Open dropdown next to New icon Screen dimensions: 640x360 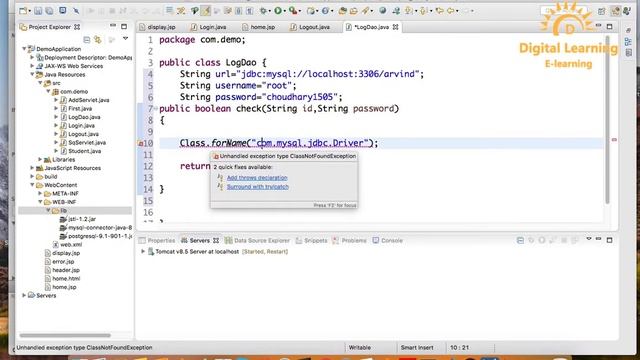pos(30,11)
